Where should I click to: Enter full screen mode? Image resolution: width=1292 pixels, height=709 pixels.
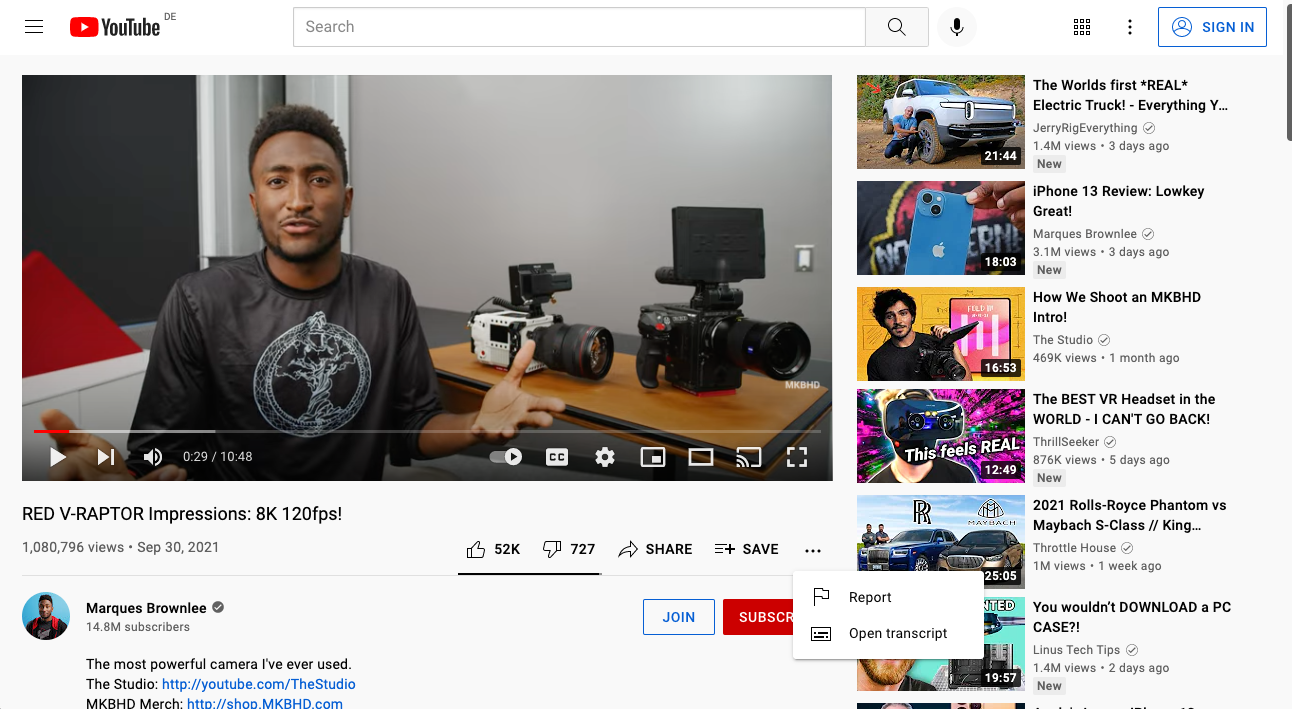tap(797, 457)
